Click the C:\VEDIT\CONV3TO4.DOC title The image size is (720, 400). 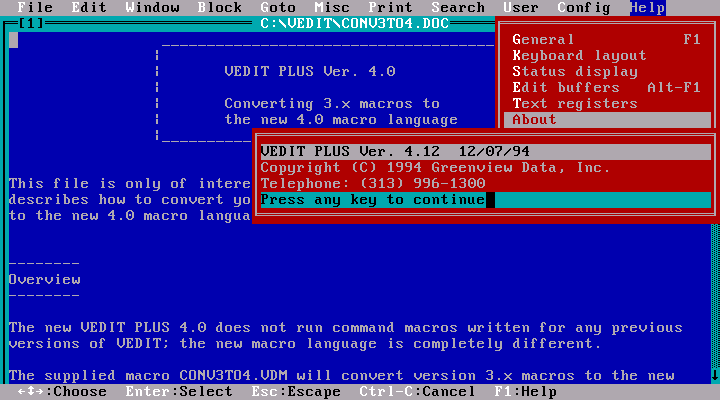pyautogui.click(x=354, y=23)
